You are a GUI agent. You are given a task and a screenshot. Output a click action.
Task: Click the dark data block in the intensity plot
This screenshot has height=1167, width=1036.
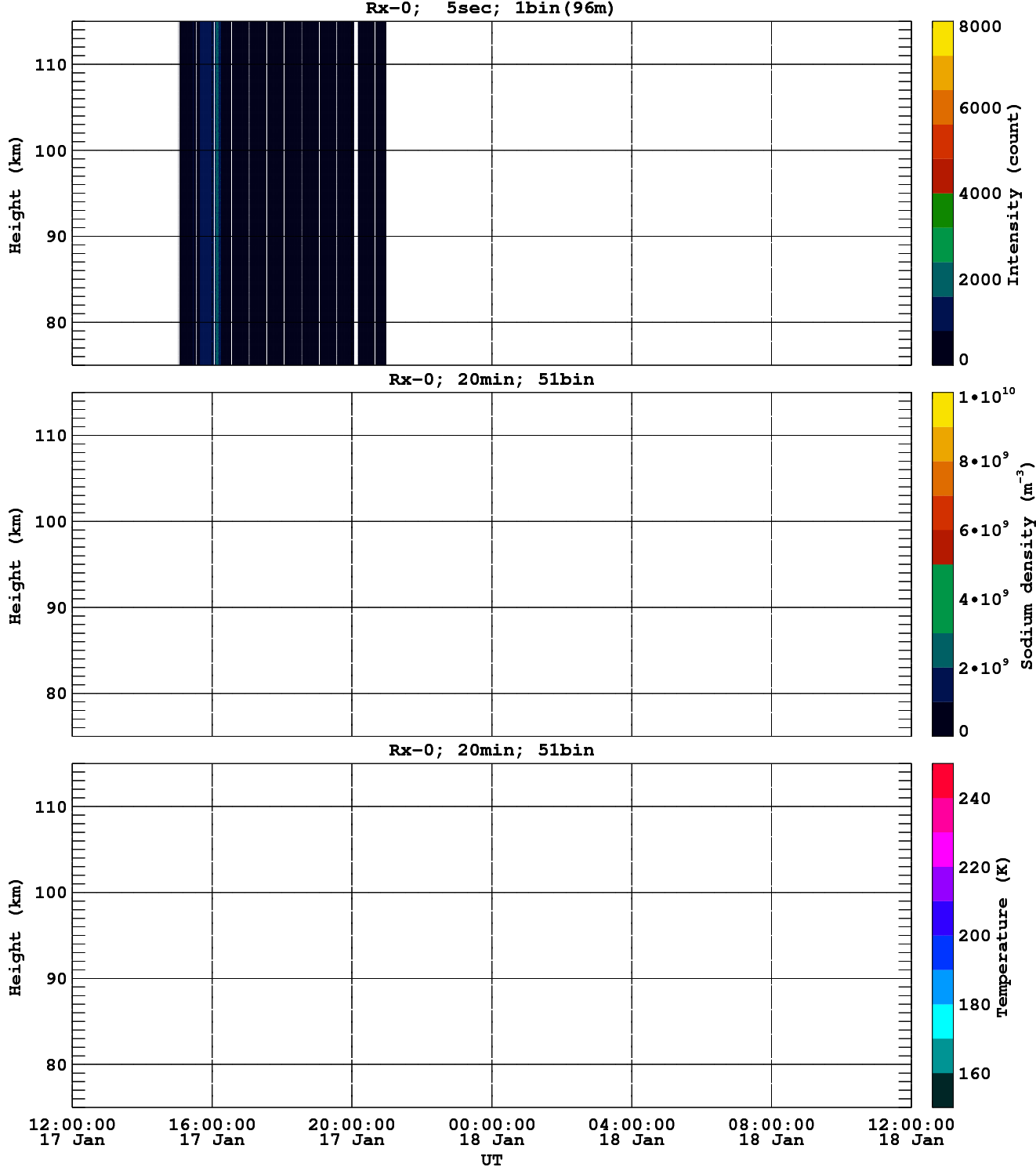[x=283, y=193]
